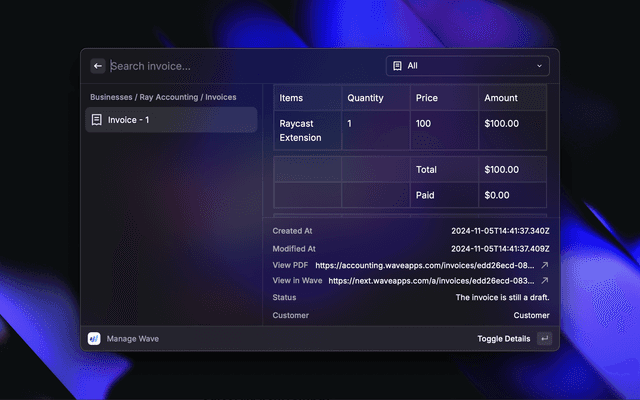Expand the All filter chevron
The height and width of the screenshot is (400, 640).
[x=540, y=66]
